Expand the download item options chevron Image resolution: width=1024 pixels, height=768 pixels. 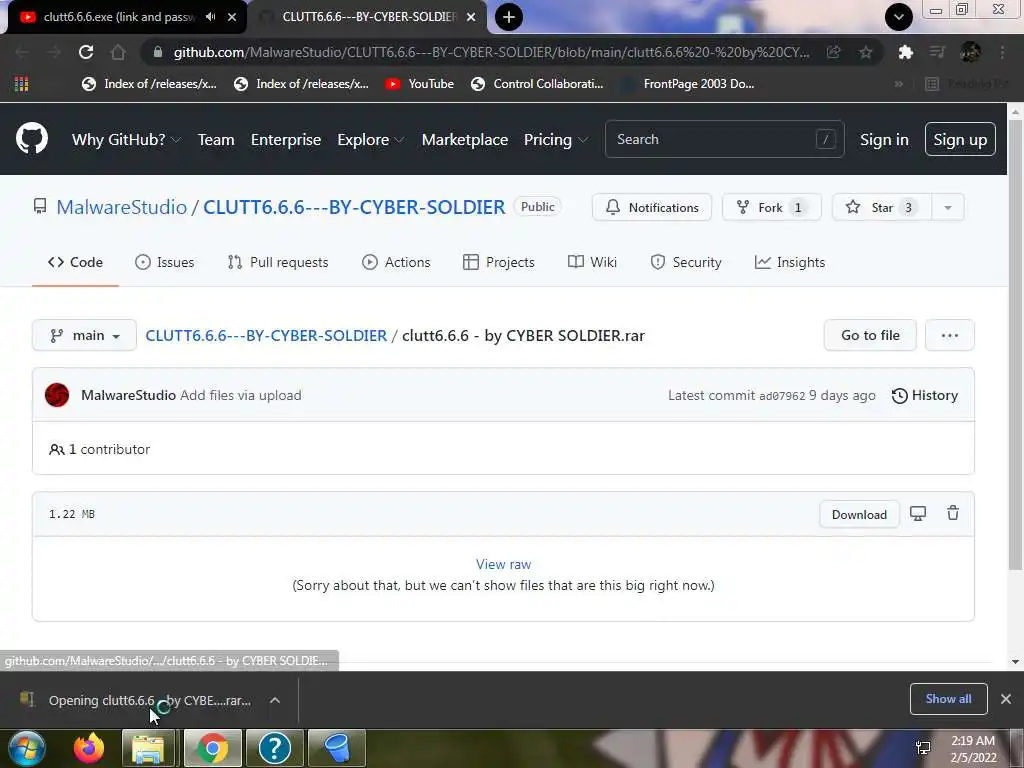275,700
